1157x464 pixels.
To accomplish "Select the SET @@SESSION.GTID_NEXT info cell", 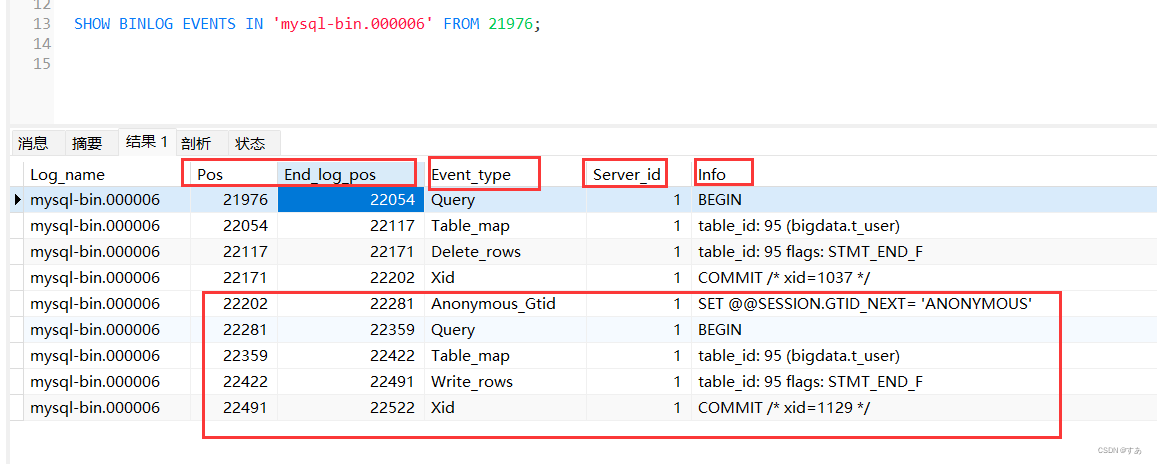I will [922, 303].
